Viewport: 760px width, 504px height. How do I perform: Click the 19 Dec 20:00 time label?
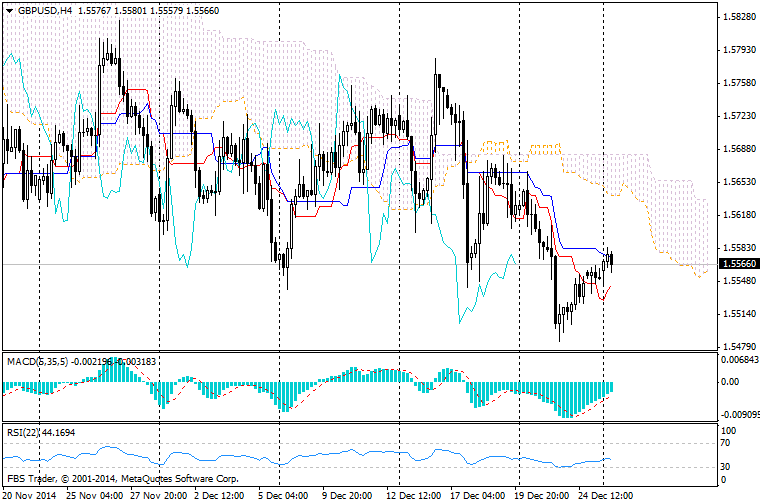pos(541,496)
